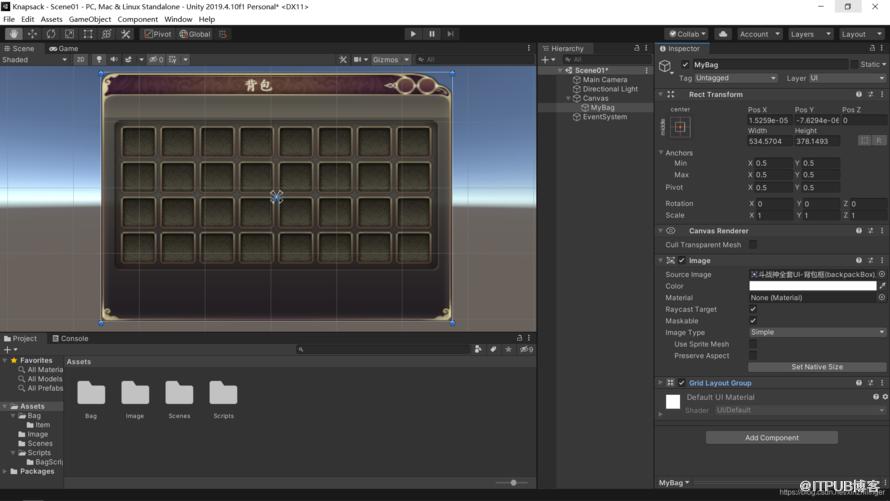Open Cloud services icon
The width and height of the screenshot is (890, 501).
(723, 34)
